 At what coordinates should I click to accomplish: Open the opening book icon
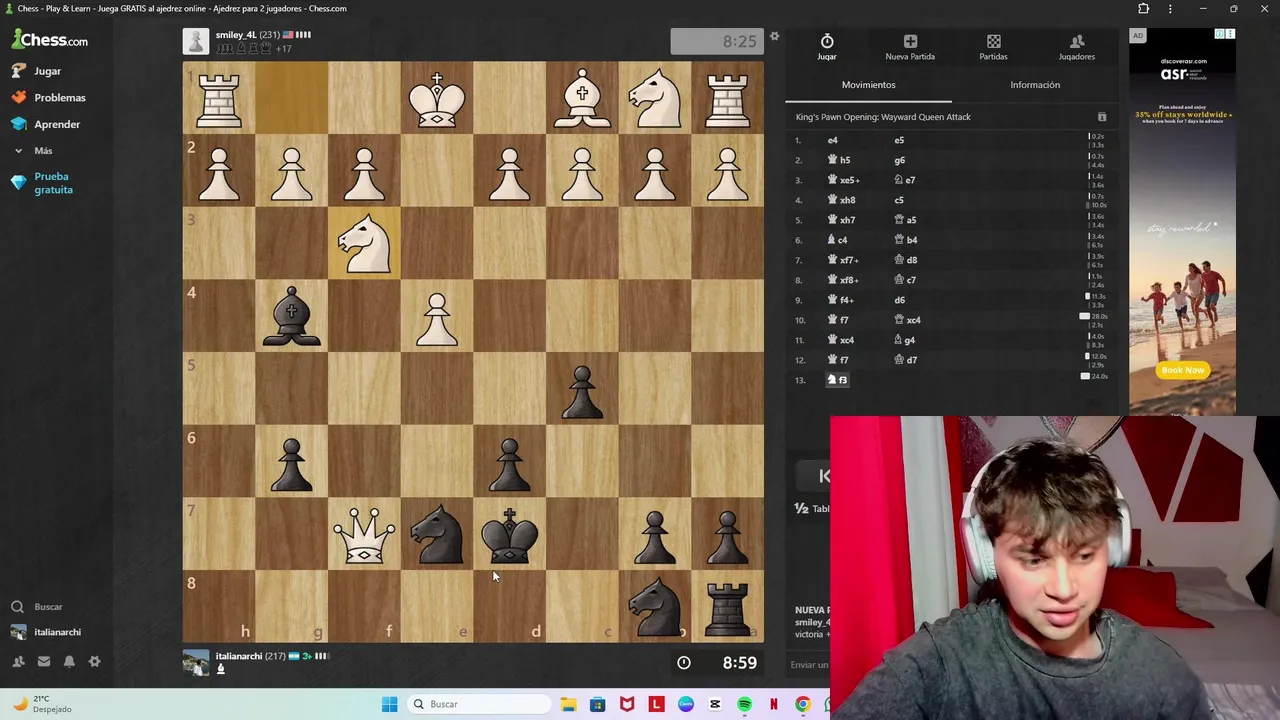click(x=1102, y=117)
